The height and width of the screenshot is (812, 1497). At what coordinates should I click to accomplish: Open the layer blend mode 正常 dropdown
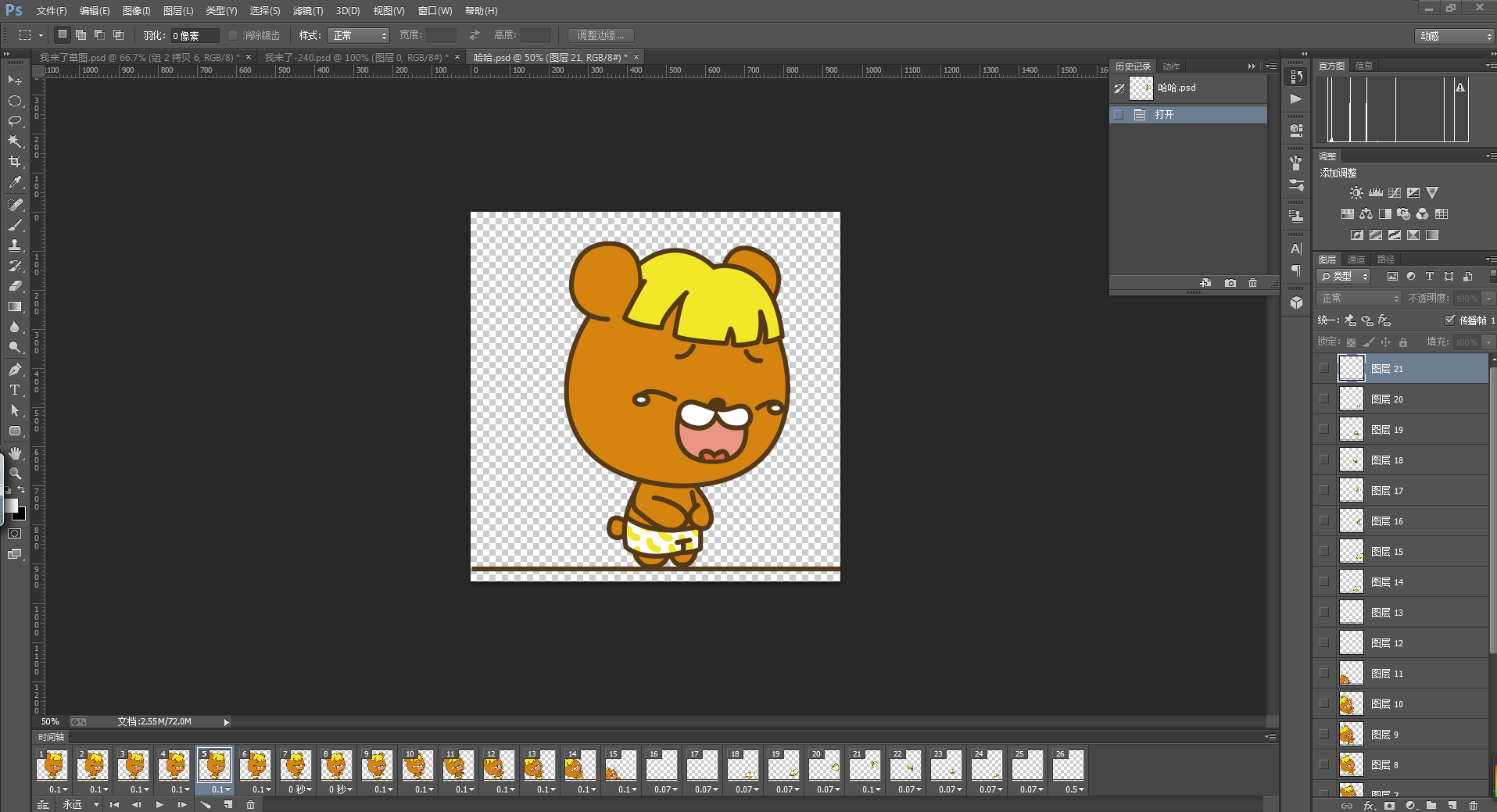[1359, 298]
